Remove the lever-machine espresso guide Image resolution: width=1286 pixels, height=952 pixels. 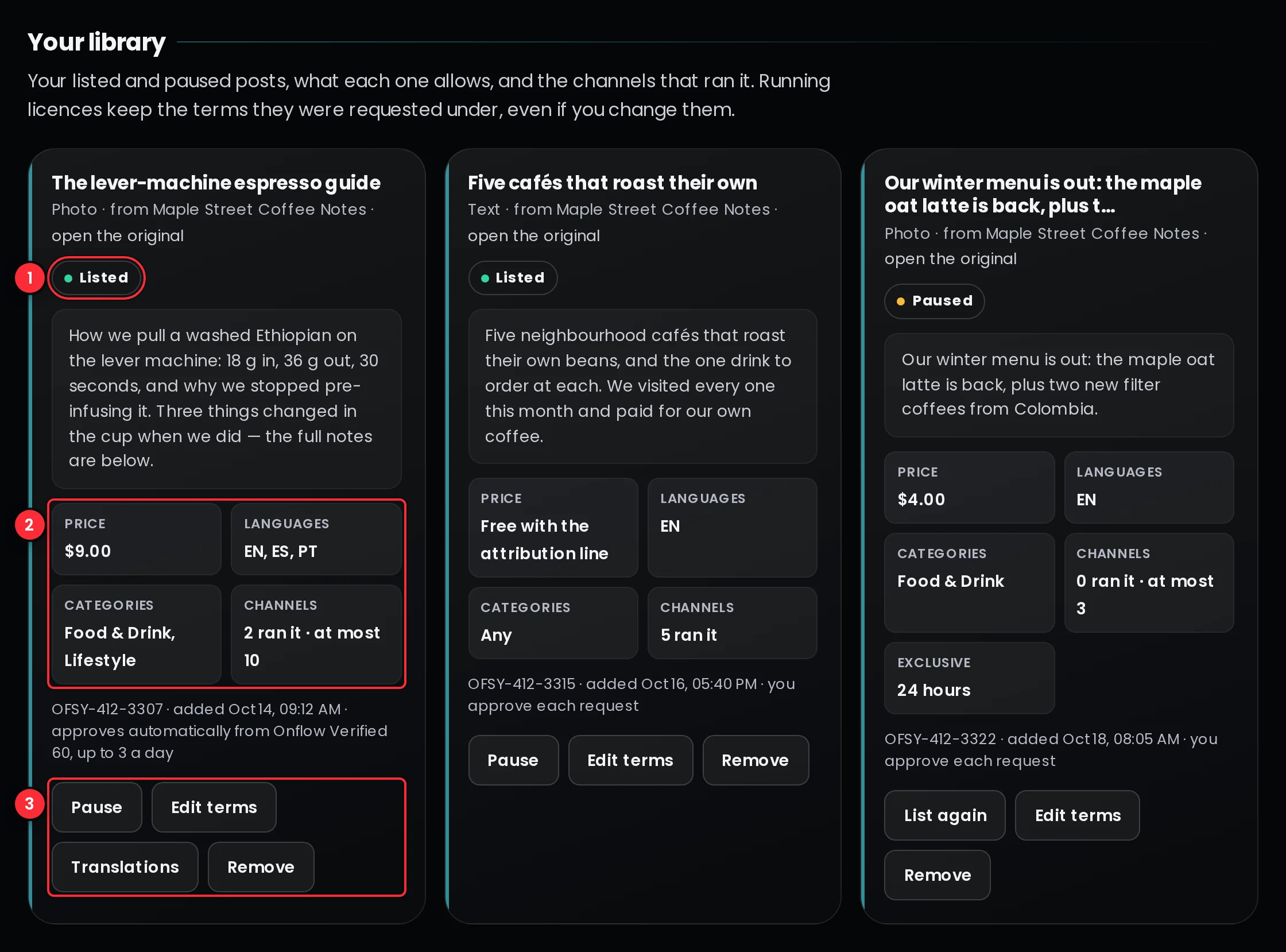261,866
